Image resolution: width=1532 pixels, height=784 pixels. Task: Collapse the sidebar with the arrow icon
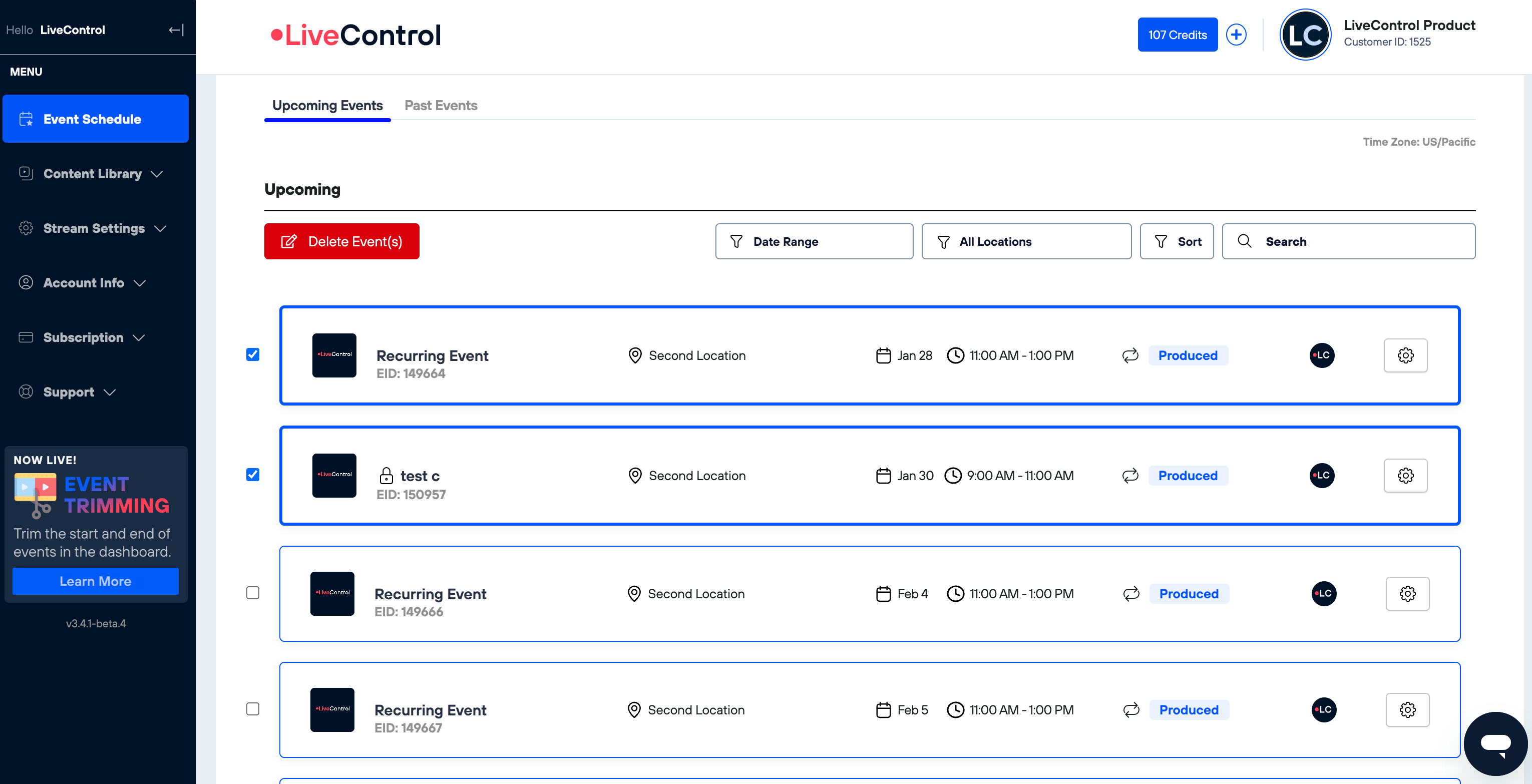pos(176,31)
